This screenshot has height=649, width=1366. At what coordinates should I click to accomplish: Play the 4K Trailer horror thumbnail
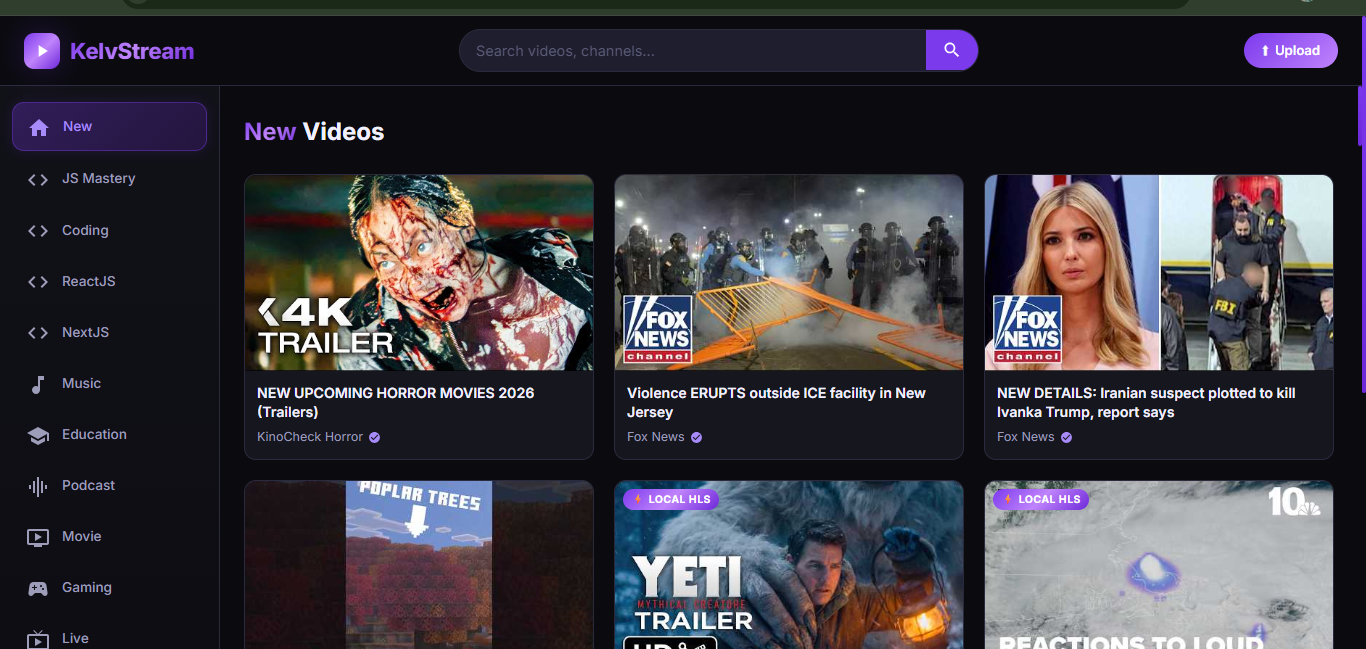point(419,273)
